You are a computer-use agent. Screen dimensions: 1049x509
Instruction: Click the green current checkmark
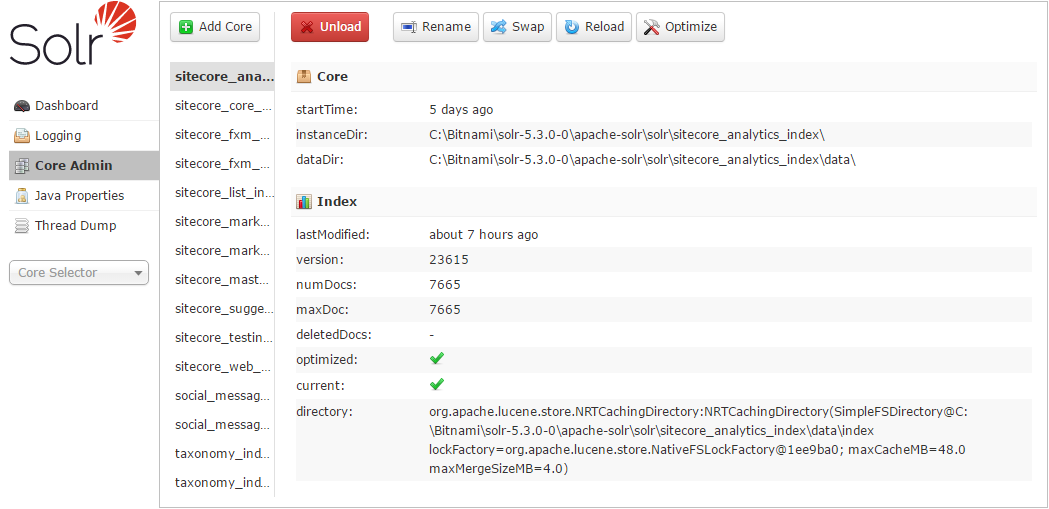click(437, 384)
